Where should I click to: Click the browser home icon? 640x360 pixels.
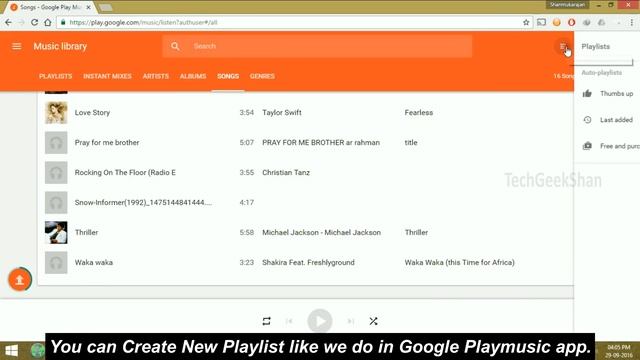(x=48, y=22)
